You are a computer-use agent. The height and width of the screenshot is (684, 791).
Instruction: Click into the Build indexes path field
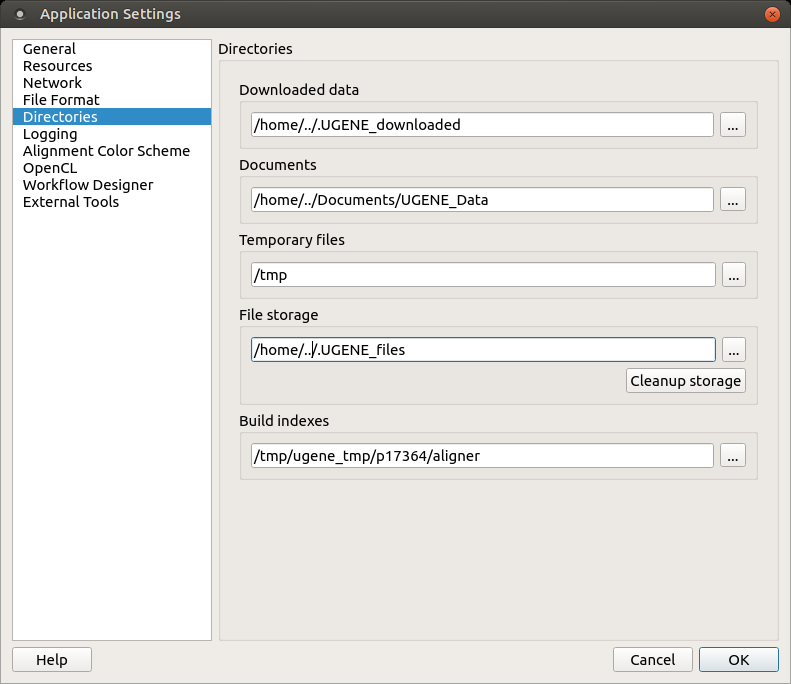tap(482, 455)
